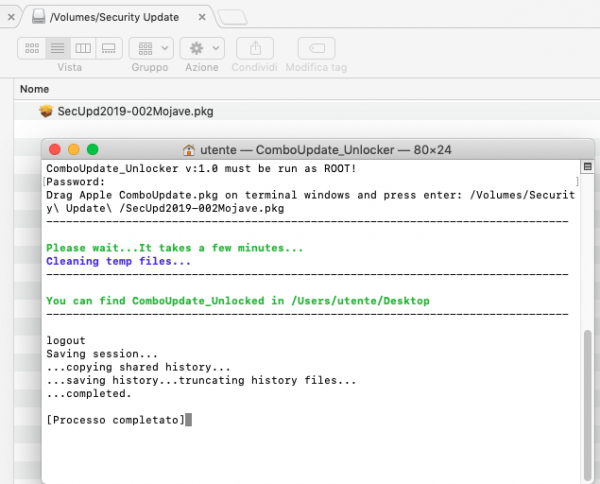Click the drive icon in Finder tab
600x484 pixels.
click(x=38, y=16)
